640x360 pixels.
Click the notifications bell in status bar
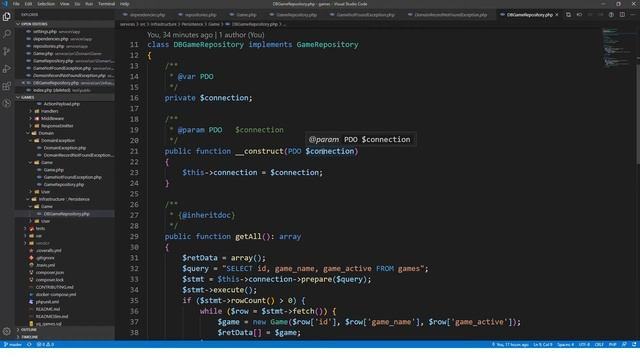[x=634, y=344]
